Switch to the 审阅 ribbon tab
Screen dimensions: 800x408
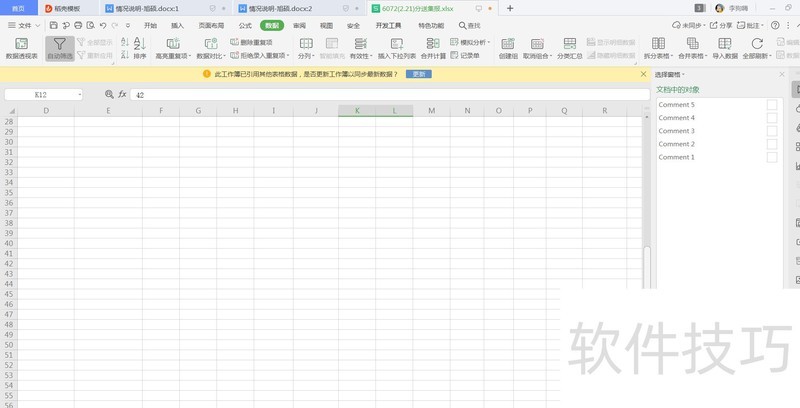coord(299,25)
